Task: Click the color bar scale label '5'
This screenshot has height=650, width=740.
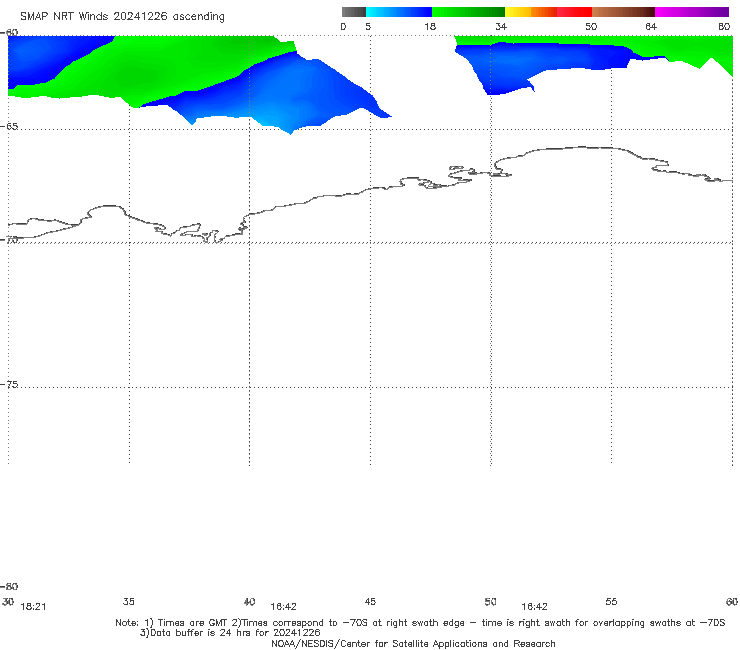Action: click(x=368, y=27)
